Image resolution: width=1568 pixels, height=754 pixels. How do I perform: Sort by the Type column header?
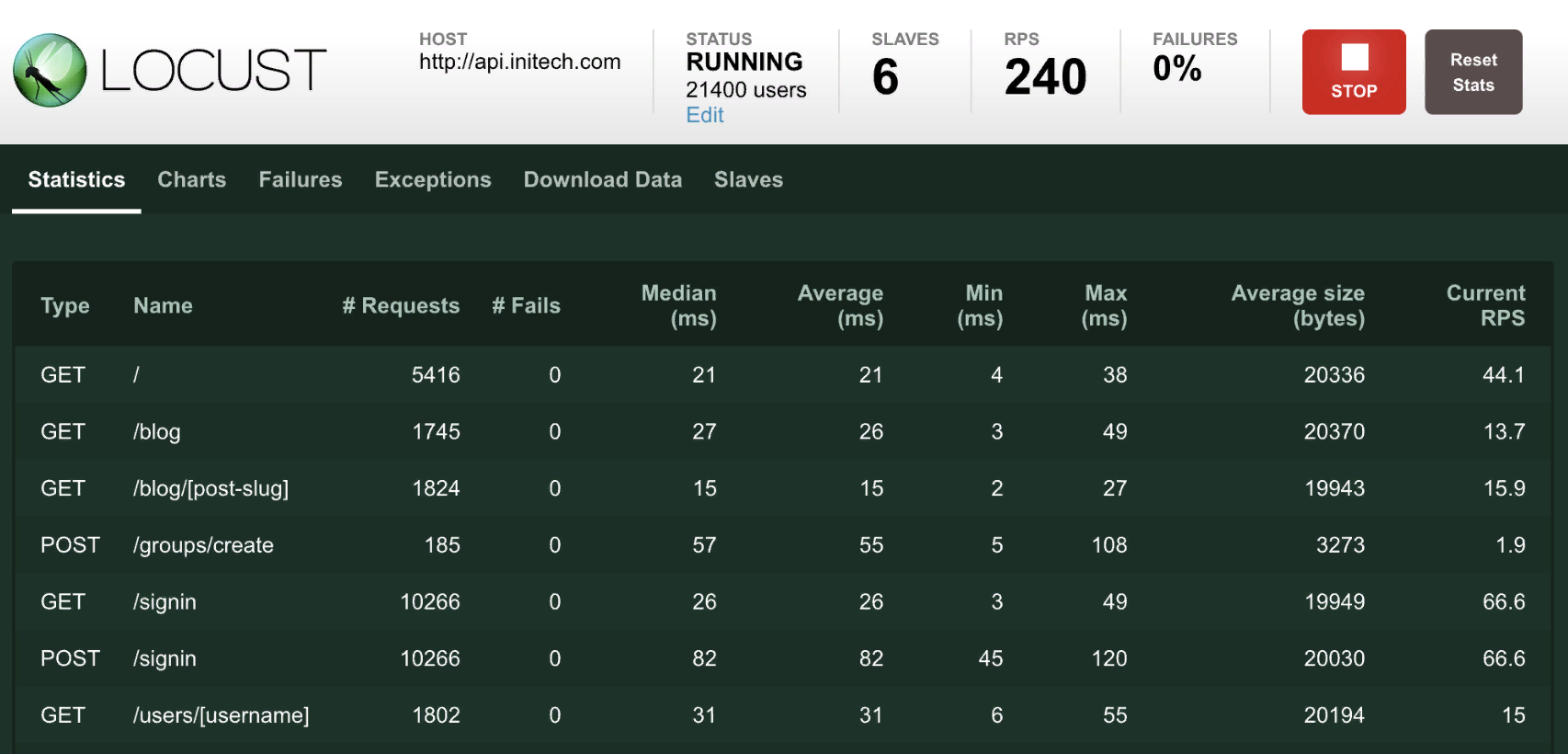coord(65,305)
